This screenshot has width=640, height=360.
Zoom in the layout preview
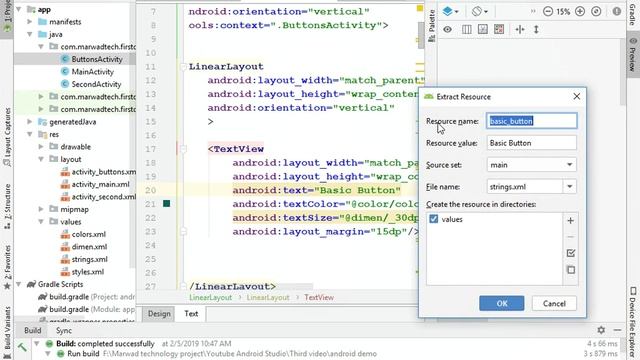coord(580,11)
